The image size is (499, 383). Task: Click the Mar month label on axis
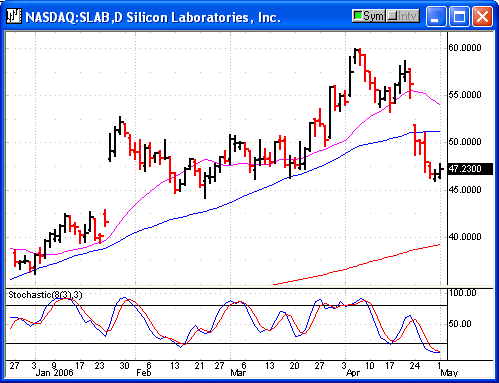pos(238,372)
